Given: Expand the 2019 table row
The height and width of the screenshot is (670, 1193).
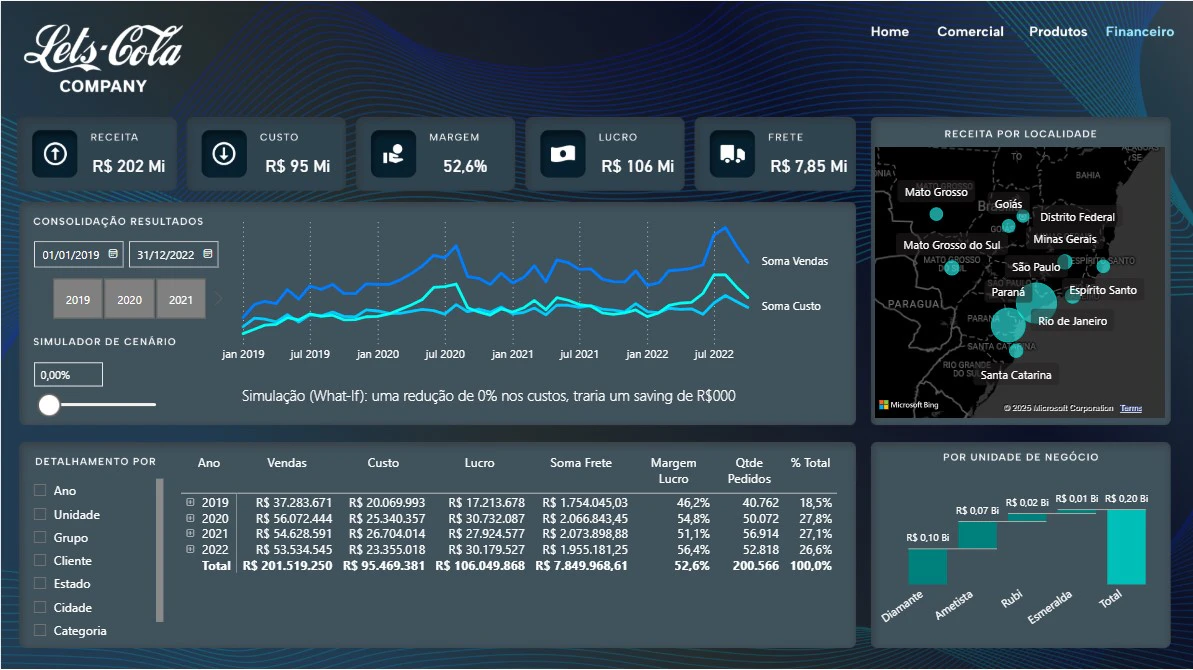Looking at the screenshot, I should (190, 502).
